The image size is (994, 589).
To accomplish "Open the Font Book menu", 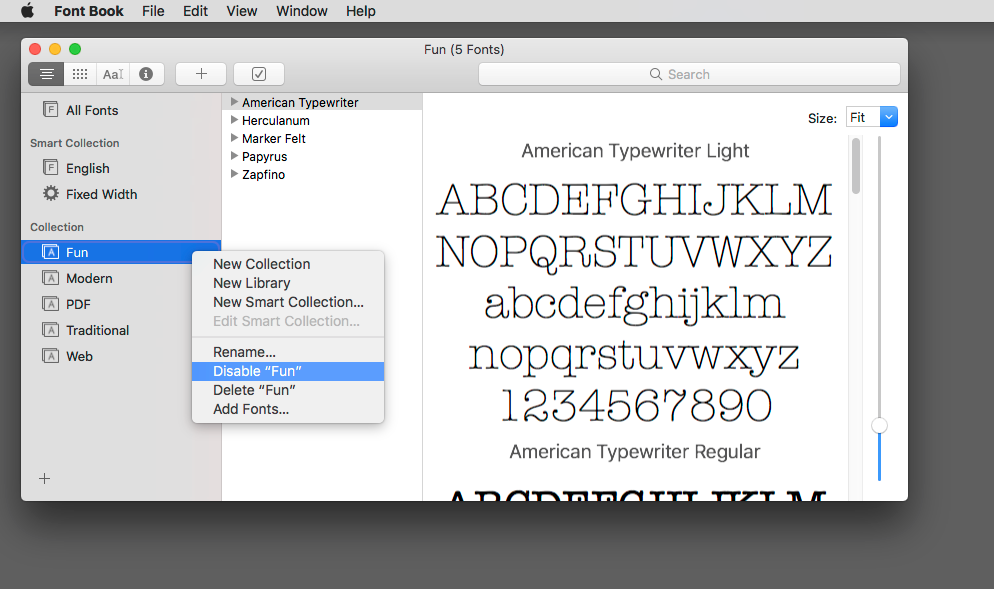I will (89, 11).
